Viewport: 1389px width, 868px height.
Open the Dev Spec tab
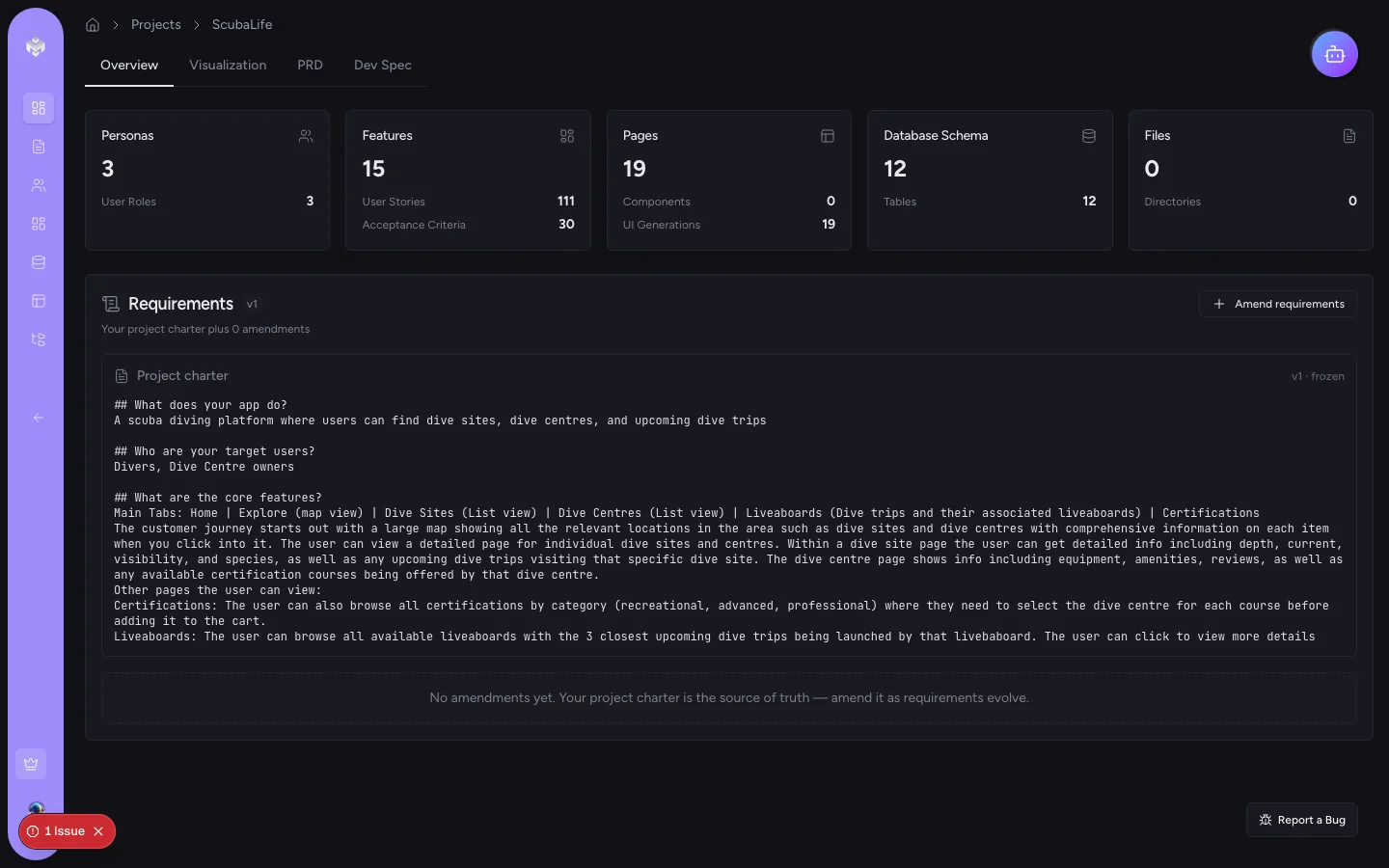pyautogui.click(x=383, y=65)
